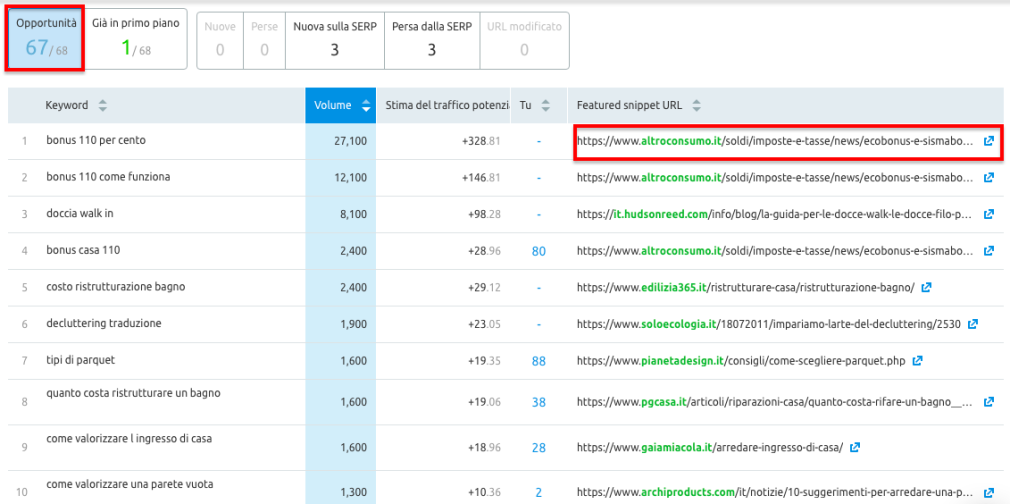The image size is (1010, 504).
Task: Click position 80 for bonus casa 110
Action: click(x=539, y=251)
